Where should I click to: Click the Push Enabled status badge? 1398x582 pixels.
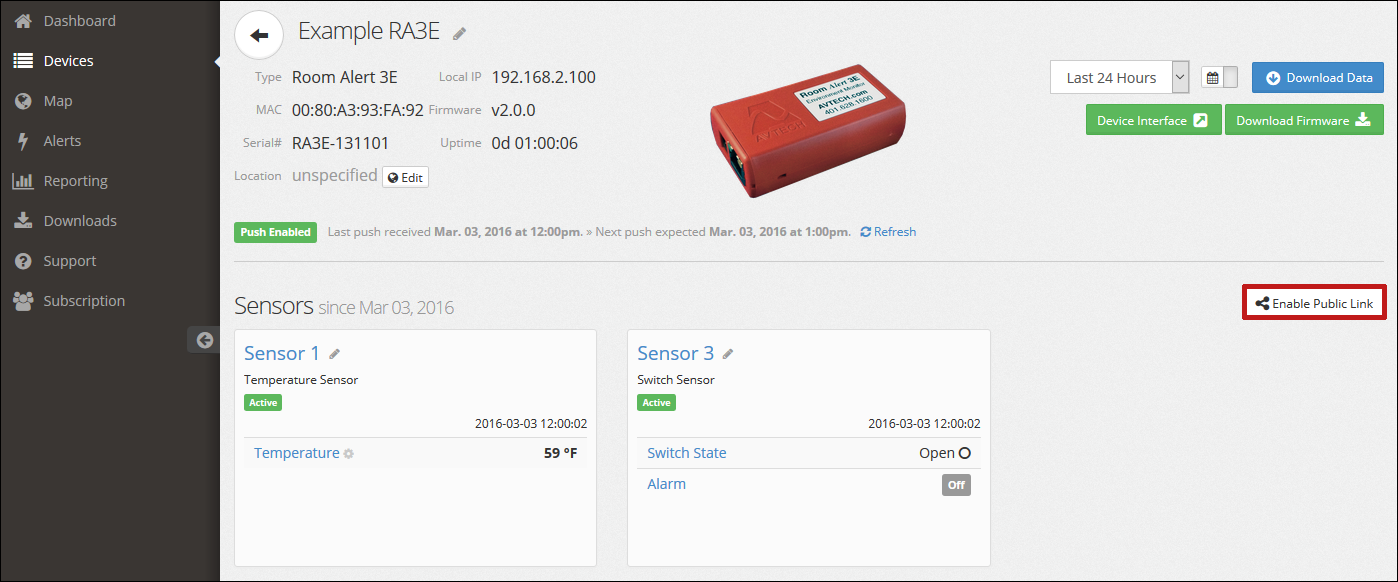[x=275, y=231]
